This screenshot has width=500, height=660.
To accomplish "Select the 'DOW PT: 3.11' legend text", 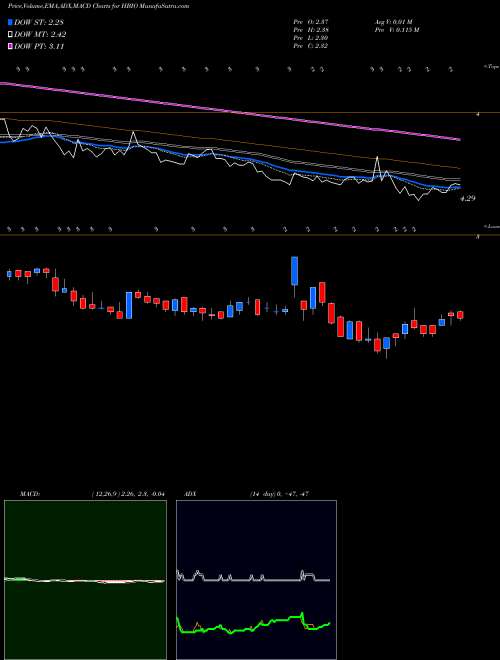I will click(39, 47).
